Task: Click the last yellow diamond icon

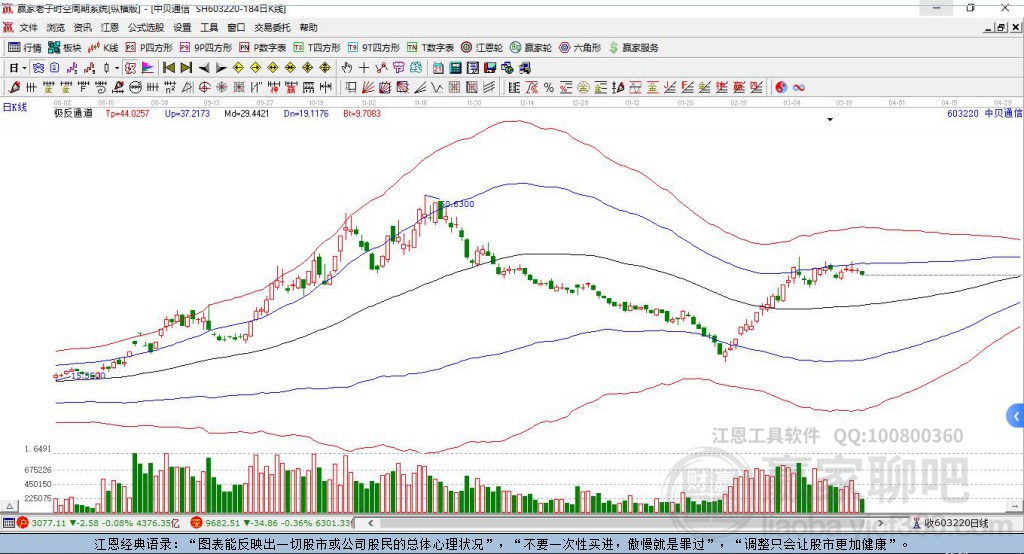Action: click(x=325, y=68)
